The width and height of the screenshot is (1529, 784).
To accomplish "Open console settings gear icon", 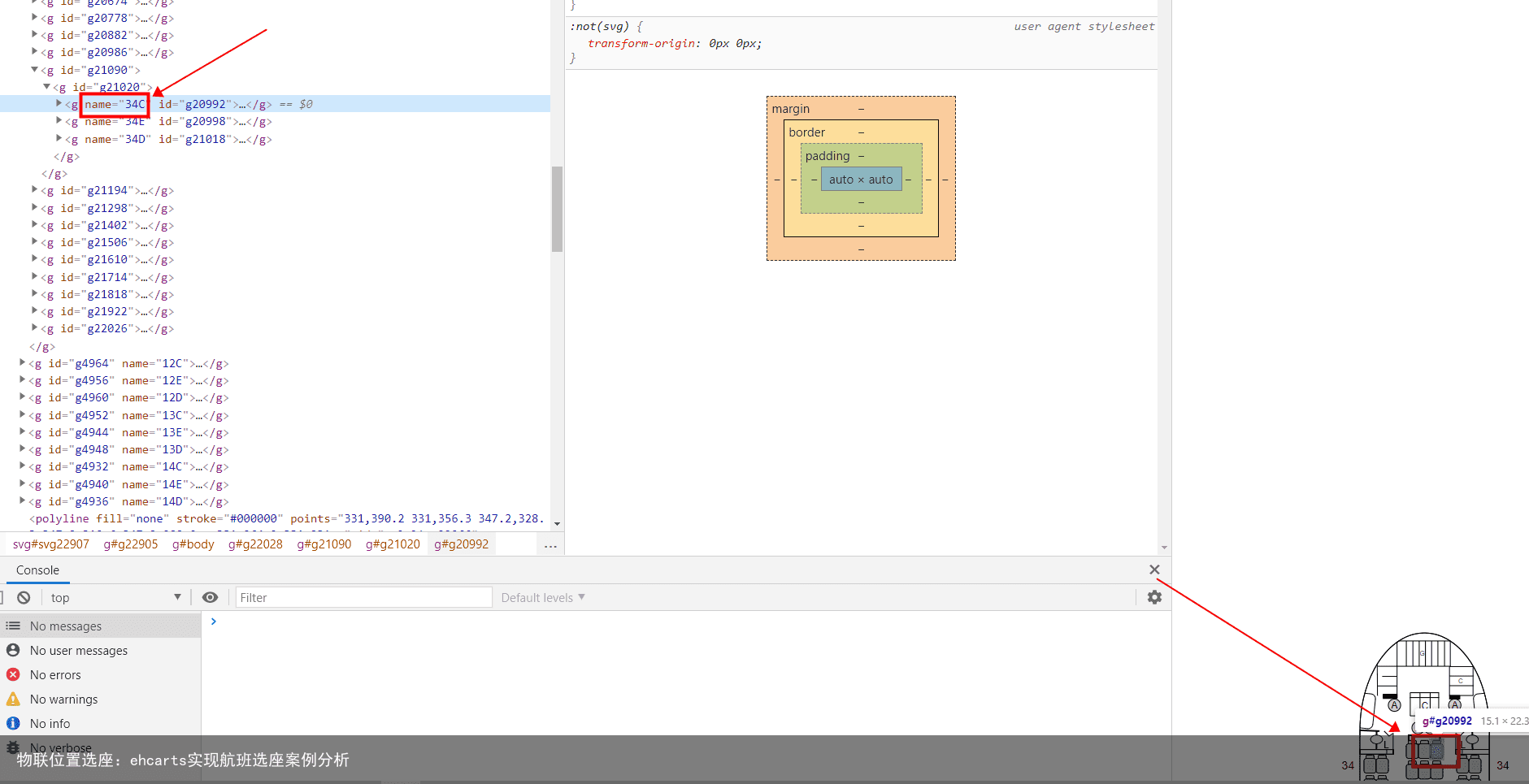I will 1154,597.
